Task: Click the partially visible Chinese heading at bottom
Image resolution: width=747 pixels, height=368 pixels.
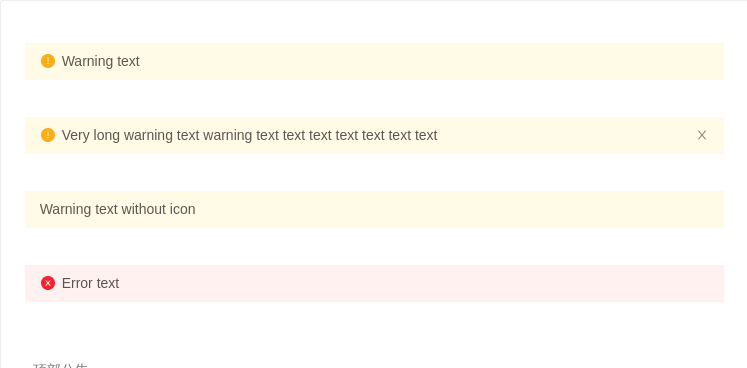Action: click(61, 366)
